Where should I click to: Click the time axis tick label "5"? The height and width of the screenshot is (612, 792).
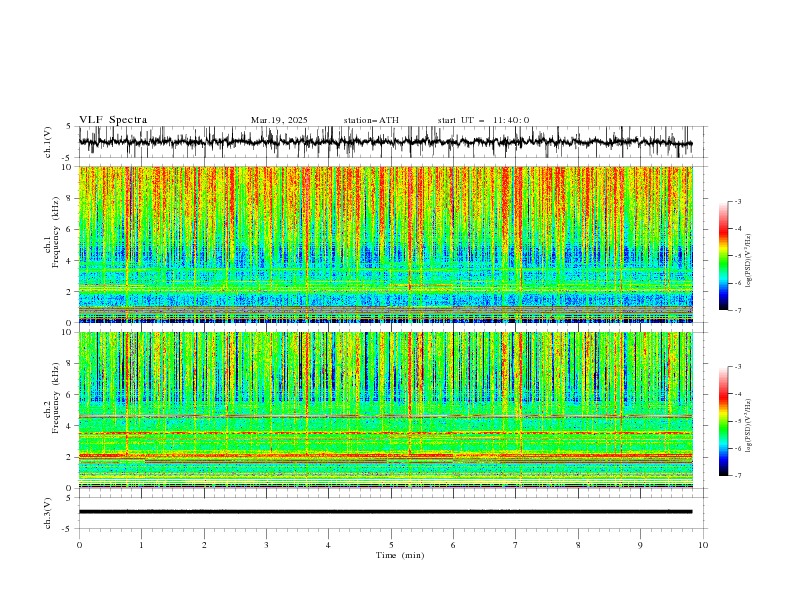(x=391, y=545)
